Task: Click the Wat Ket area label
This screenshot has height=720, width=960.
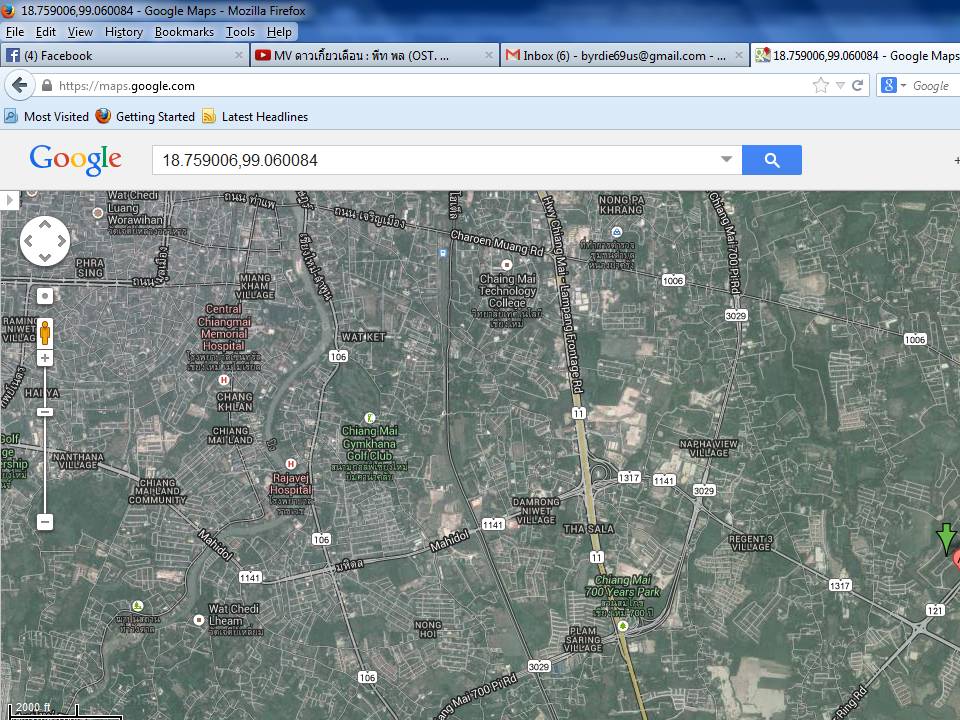Action: click(364, 337)
